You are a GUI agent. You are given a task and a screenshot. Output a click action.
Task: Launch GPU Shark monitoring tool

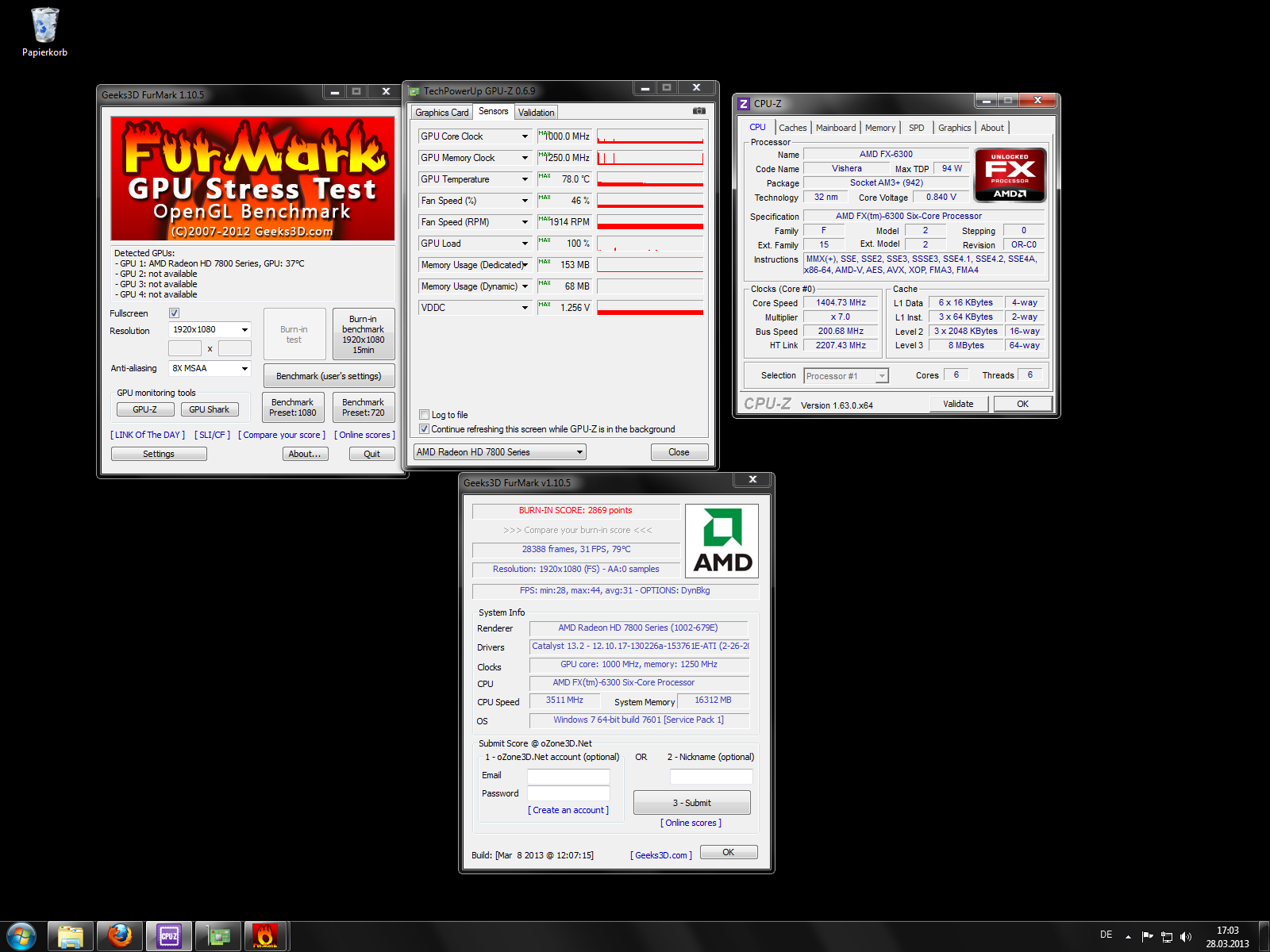[210, 409]
